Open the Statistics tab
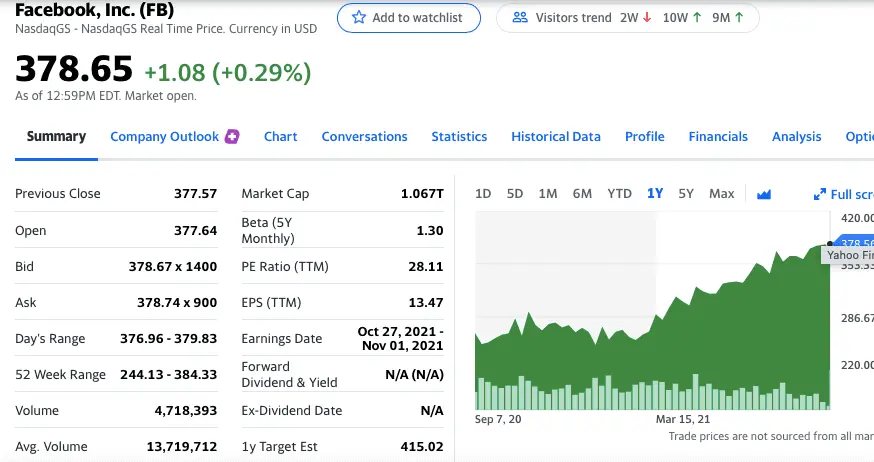Viewport: 874px width, 462px height. tap(459, 137)
